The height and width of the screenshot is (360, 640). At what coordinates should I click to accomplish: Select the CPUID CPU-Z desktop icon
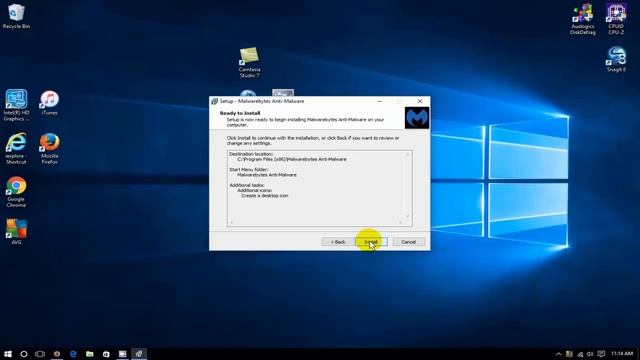(x=616, y=19)
